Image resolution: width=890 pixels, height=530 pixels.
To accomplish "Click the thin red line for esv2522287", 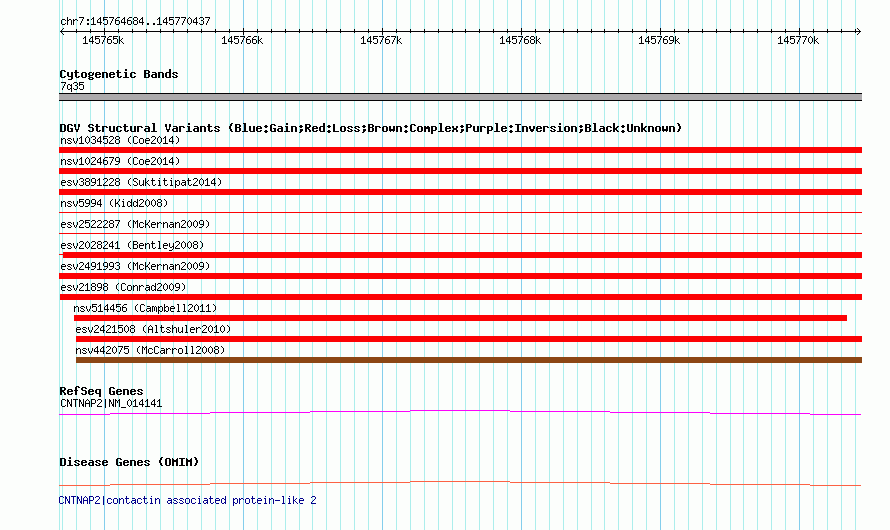I will point(460,233).
